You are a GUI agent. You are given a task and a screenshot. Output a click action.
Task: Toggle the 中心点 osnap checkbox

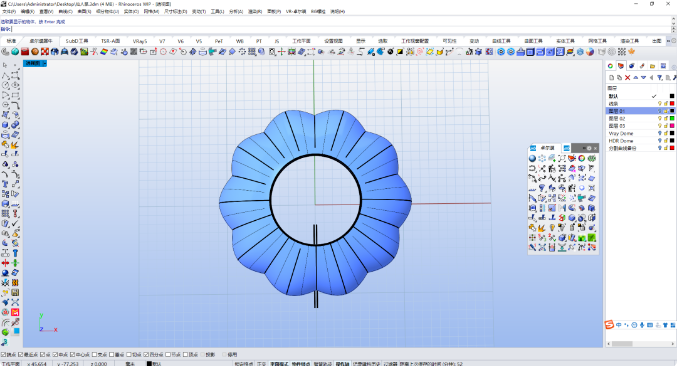pyautogui.click(x=73, y=354)
